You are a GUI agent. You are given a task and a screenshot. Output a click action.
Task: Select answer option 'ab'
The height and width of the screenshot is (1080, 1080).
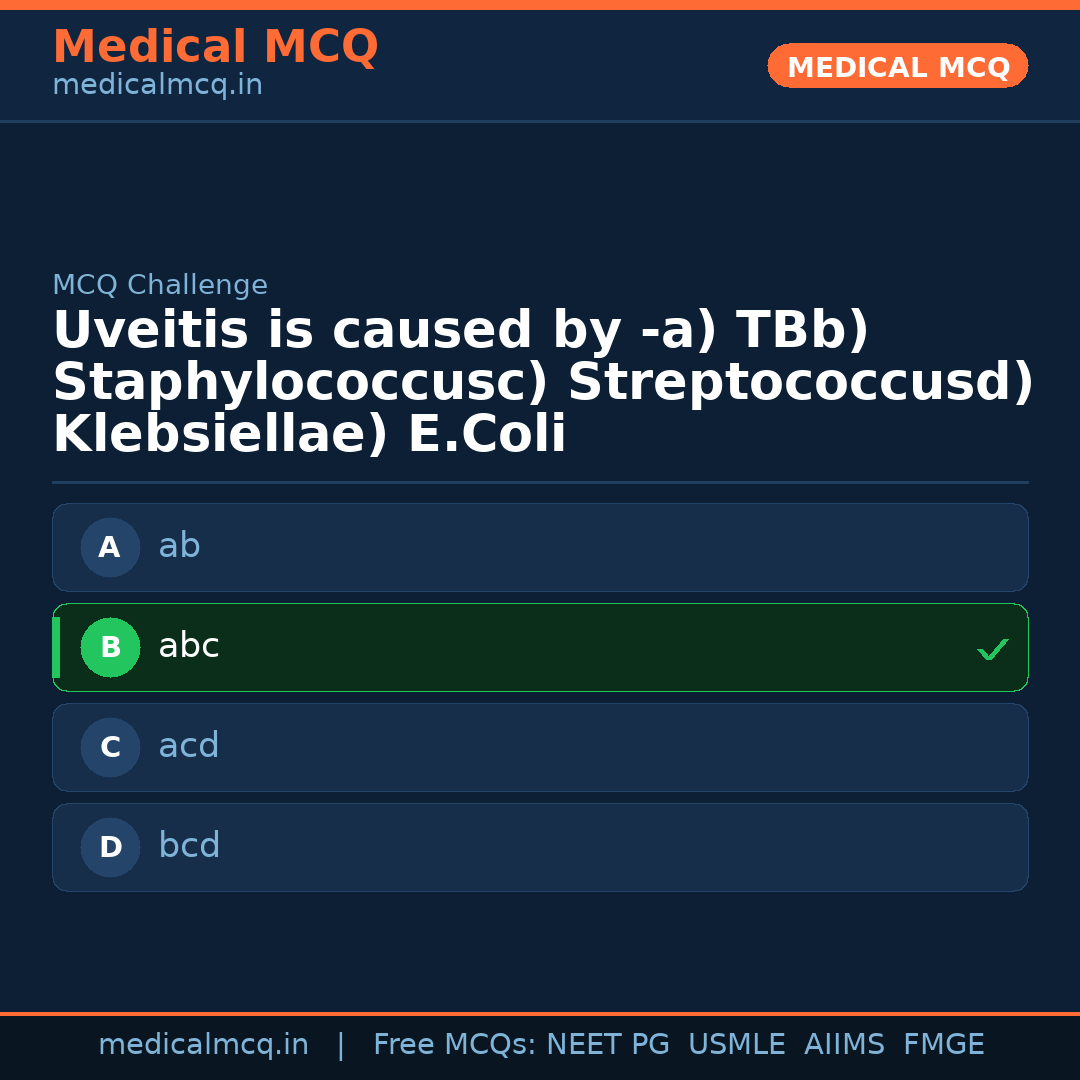tap(540, 547)
